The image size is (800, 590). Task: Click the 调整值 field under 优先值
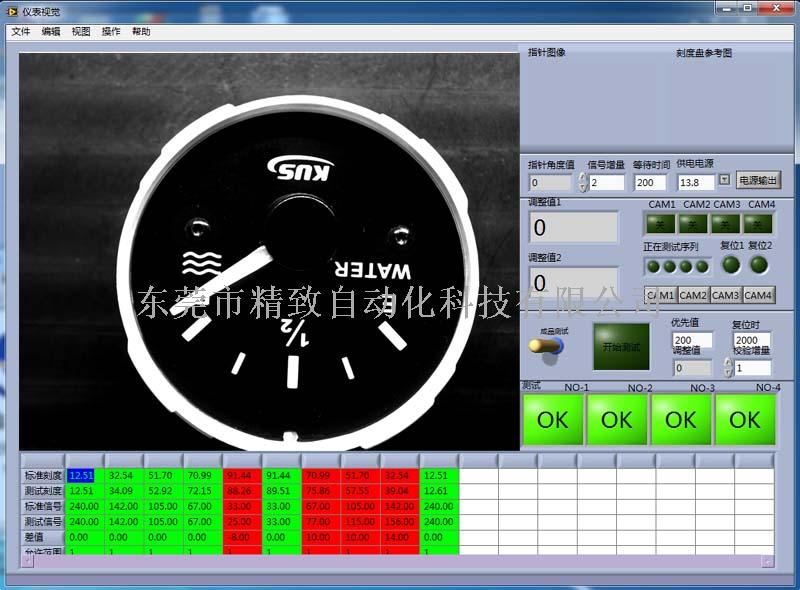click(692, 367)
